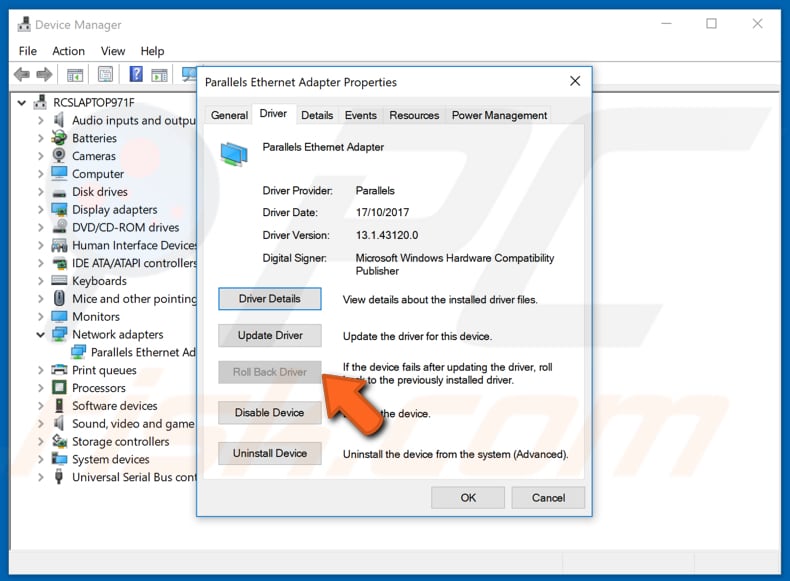This screenshot has width=790, height=581.
Task: Click the Network adapters icon
Action: coord(59,334)
